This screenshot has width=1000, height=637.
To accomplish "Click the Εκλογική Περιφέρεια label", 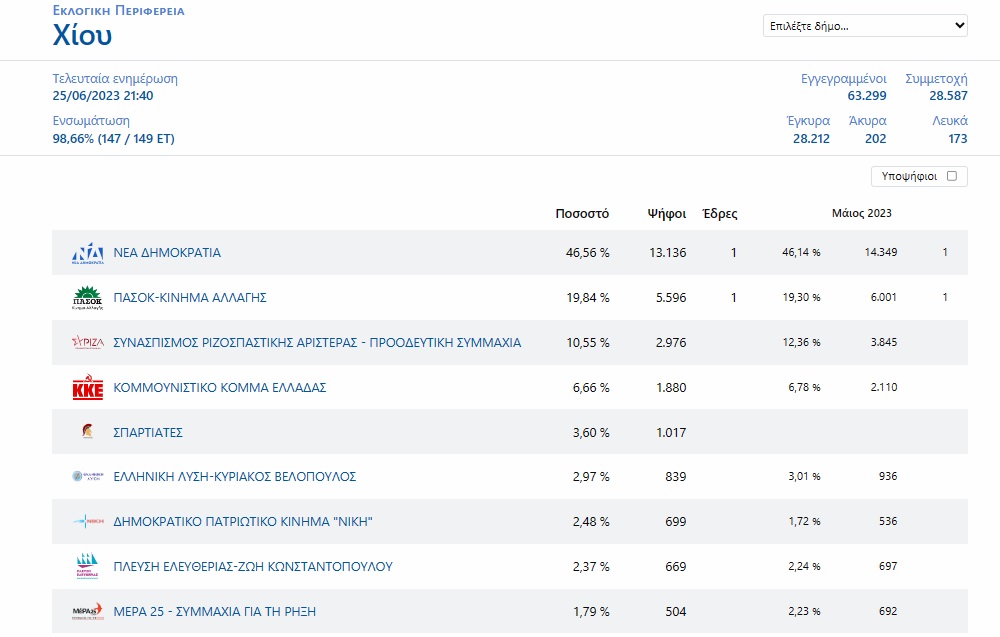I will 119,11.
